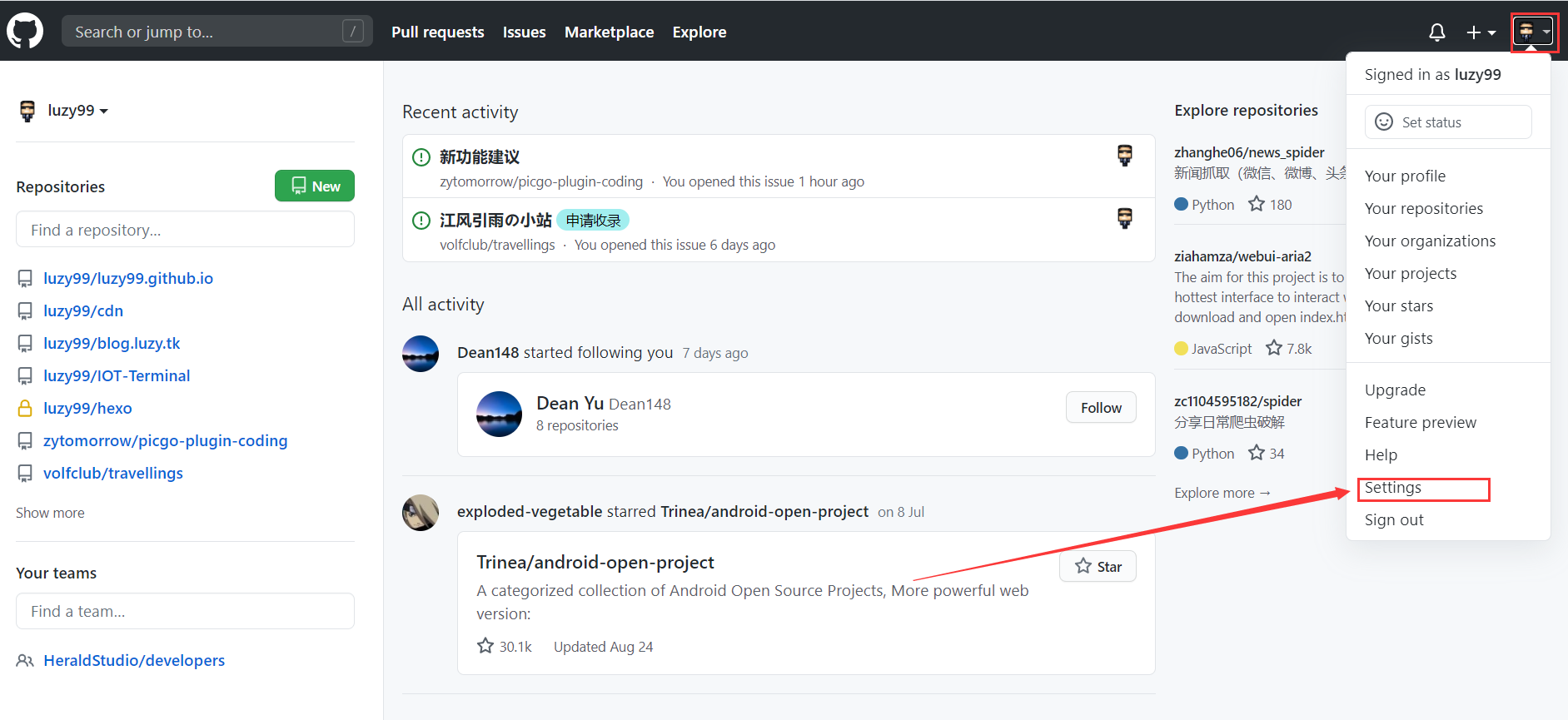The width and height of the screenshot is (1568, 720).
Task: Follow Dean Yu
Action: (x=1101, y=407)
